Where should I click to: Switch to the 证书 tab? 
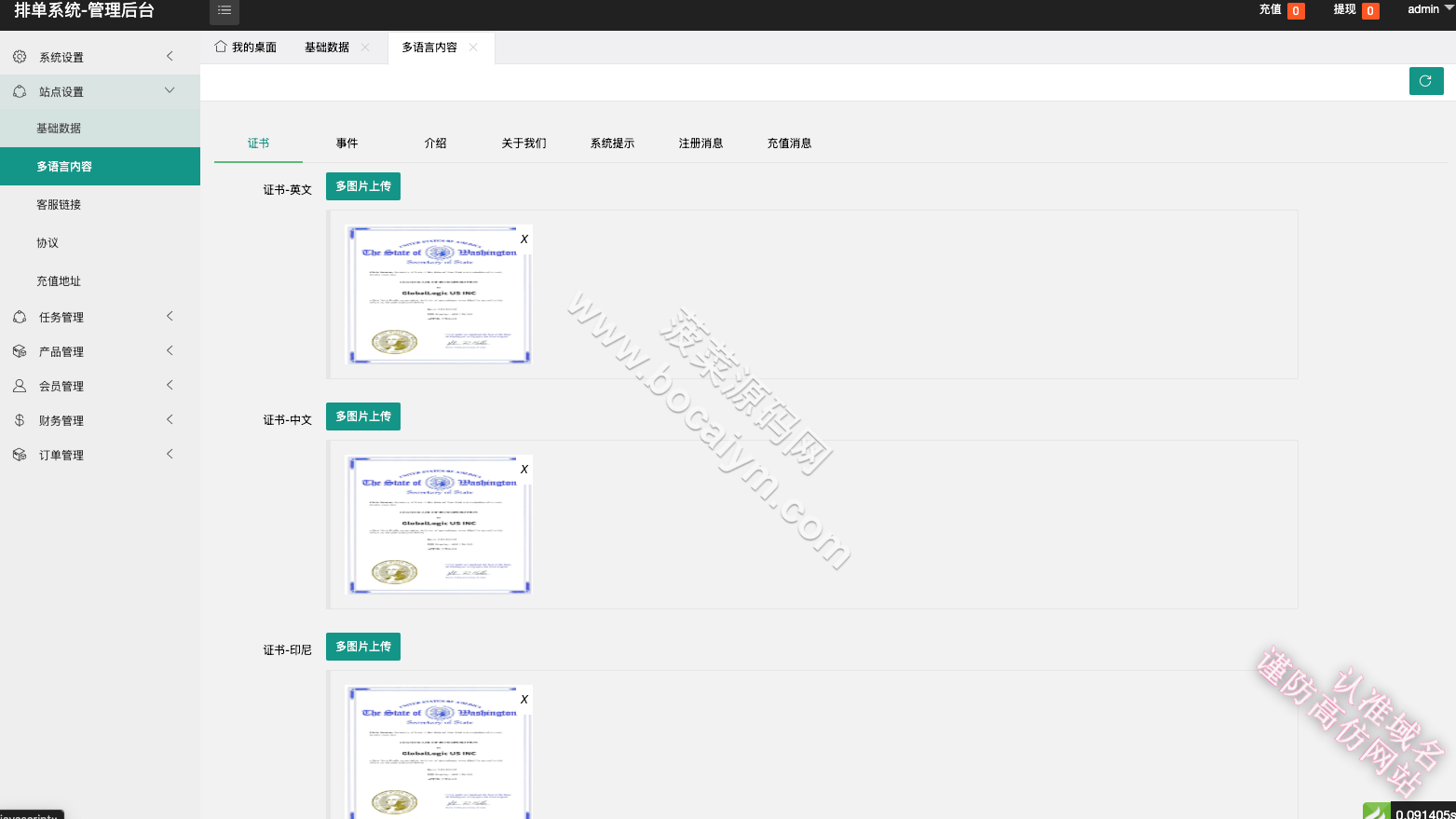258,143
